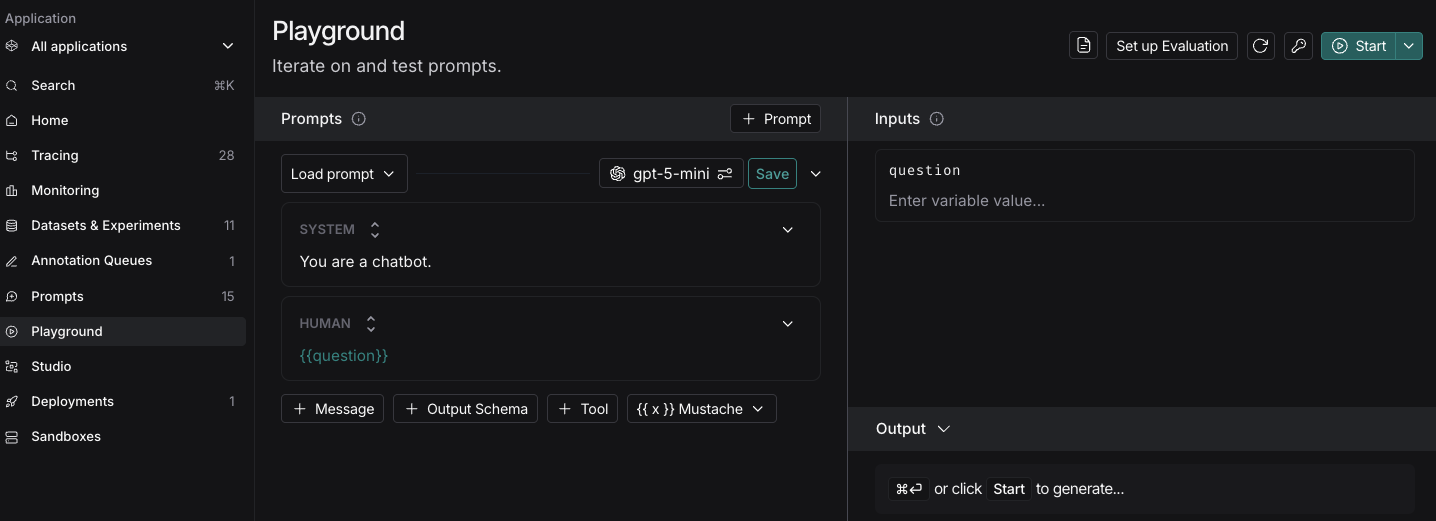
Task: Click the question variable input field
Action: [1144, 201]
